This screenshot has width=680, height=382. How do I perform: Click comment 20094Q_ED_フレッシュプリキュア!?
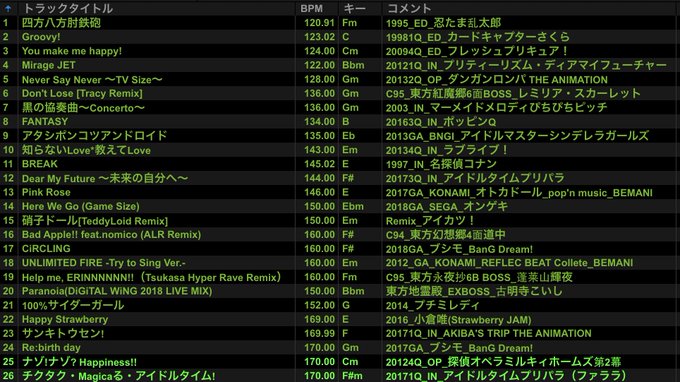click(477, 51)
